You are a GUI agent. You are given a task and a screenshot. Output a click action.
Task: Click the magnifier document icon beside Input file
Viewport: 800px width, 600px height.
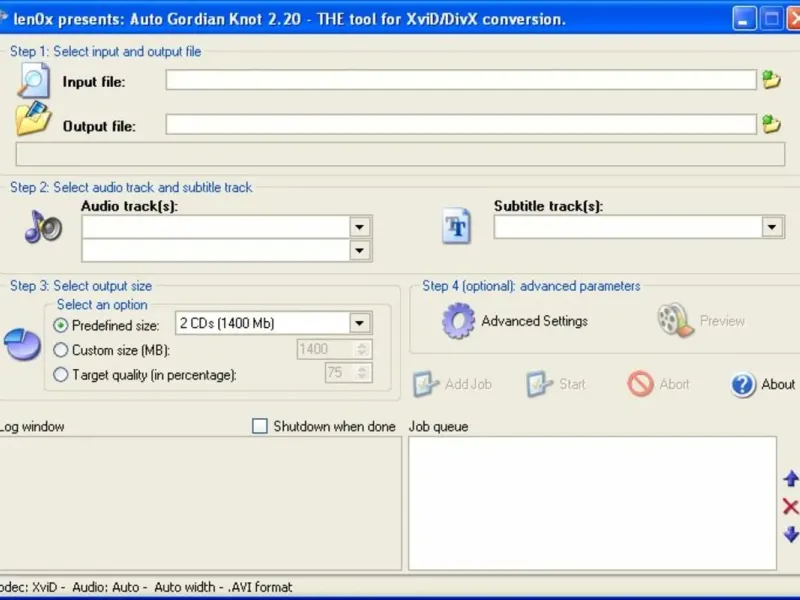pyautogui.click(x=34, y=81)
